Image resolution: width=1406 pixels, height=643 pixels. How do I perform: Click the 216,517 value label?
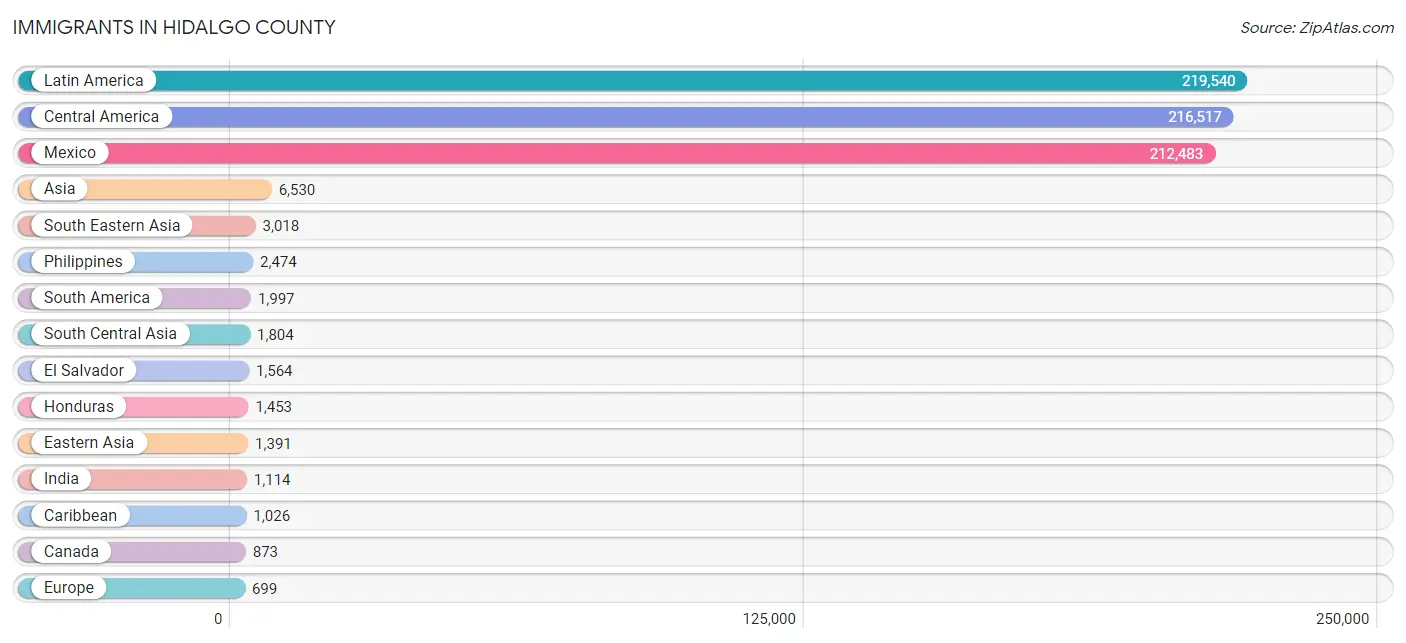(x=1194, y=117)
